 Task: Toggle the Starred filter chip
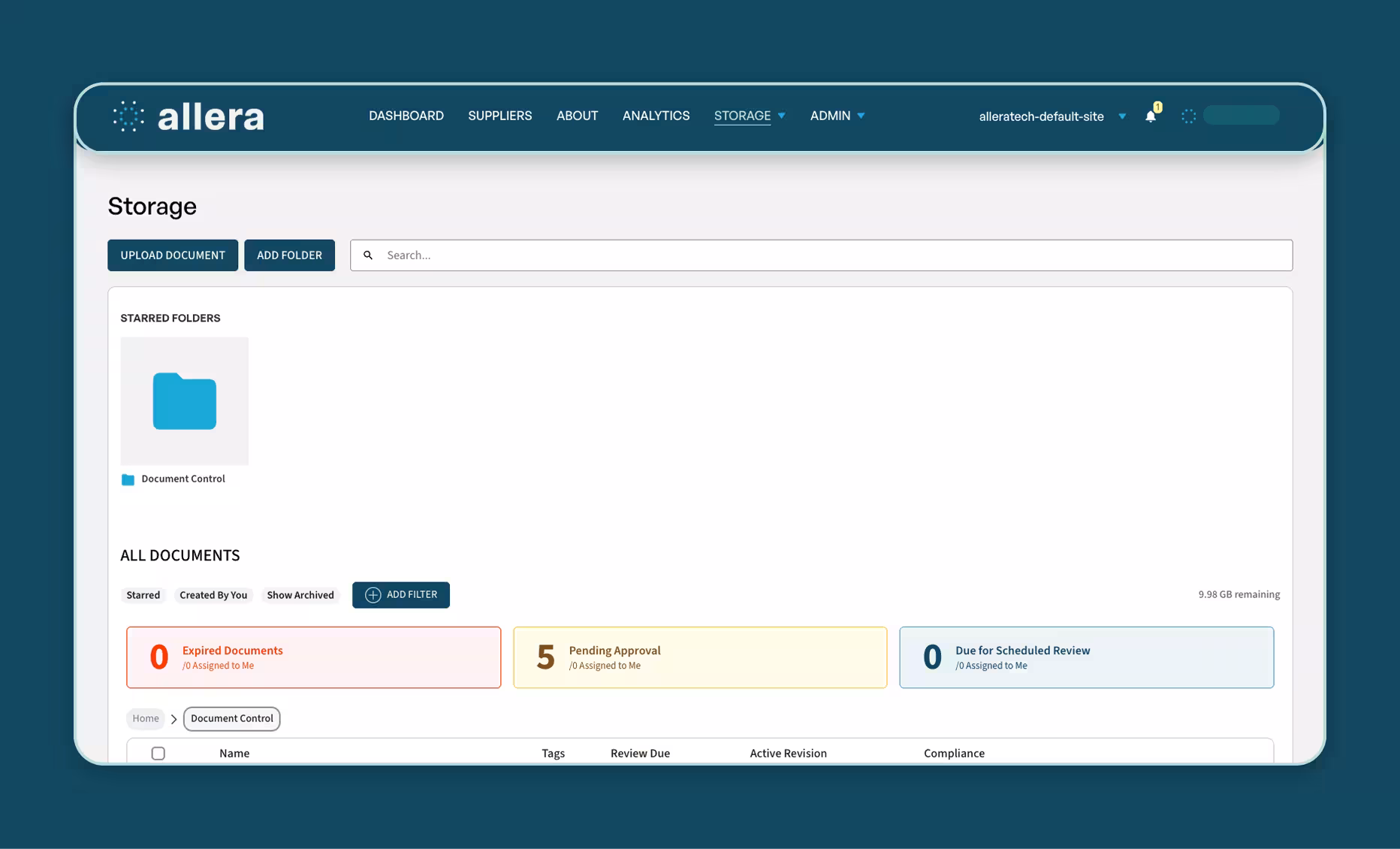[143, 595]
